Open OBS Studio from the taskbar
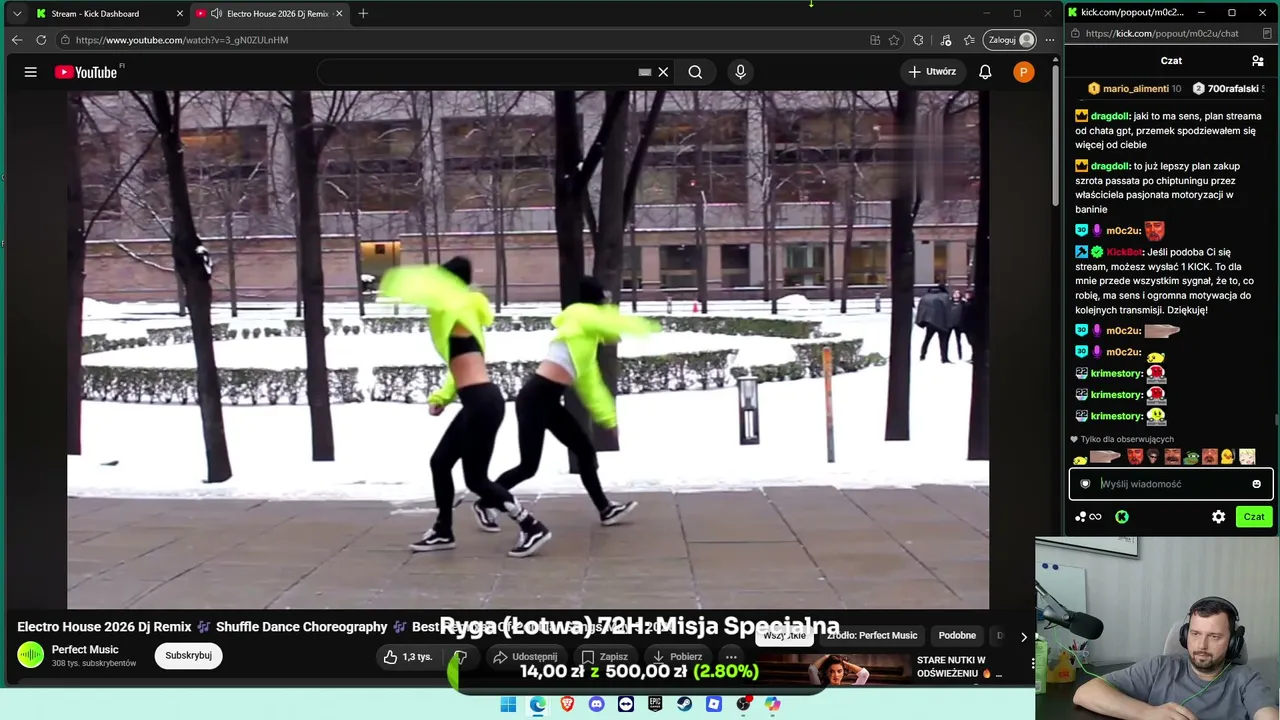Image resolution: width=1280 pixels, height=720 pixels. pyautogui.click(x=743, y=704)
